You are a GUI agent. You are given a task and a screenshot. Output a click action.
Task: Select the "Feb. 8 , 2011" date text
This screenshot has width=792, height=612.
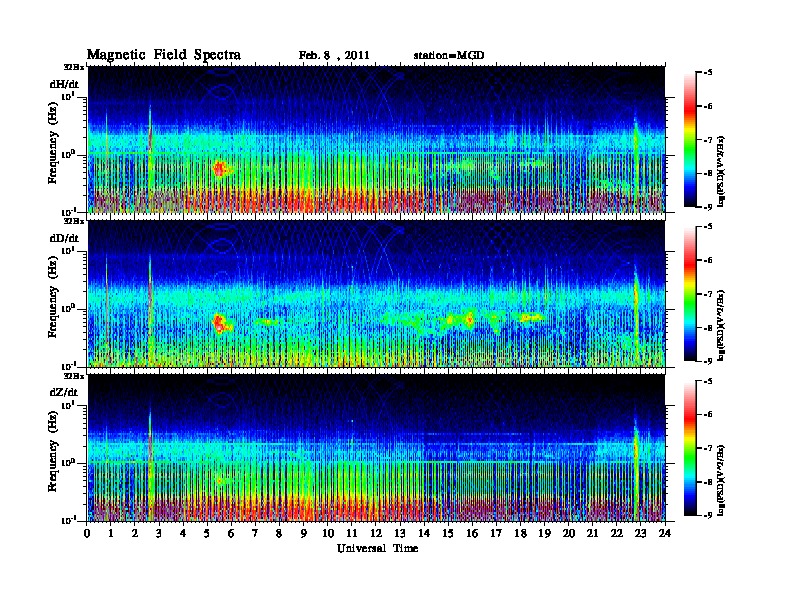click(x=334, y=56)
